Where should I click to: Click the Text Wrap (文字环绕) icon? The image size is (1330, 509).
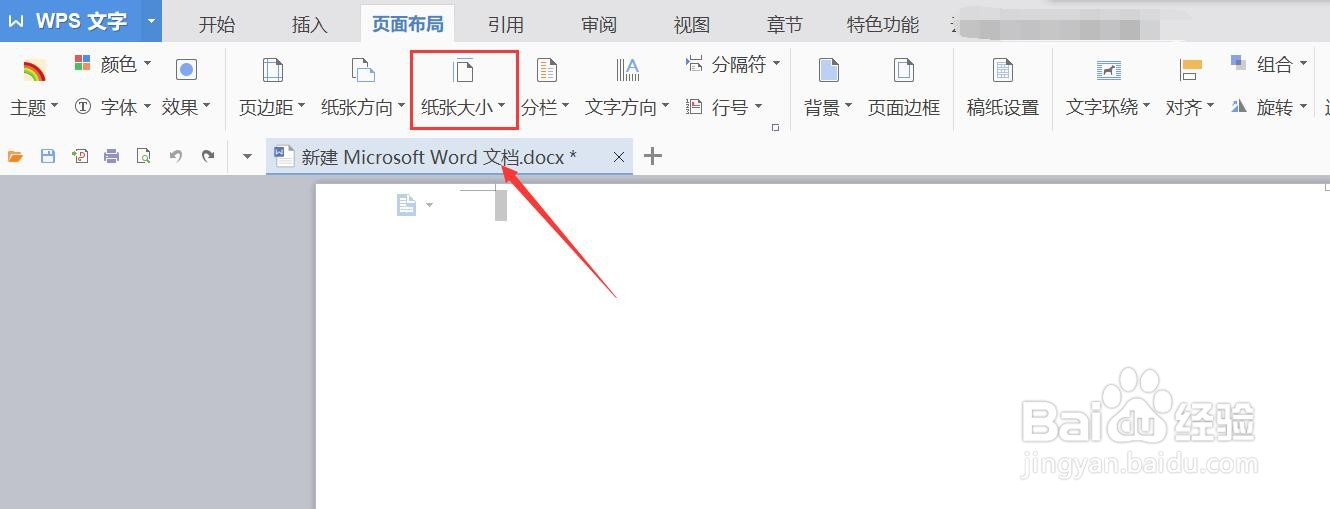coord(1108,70)
